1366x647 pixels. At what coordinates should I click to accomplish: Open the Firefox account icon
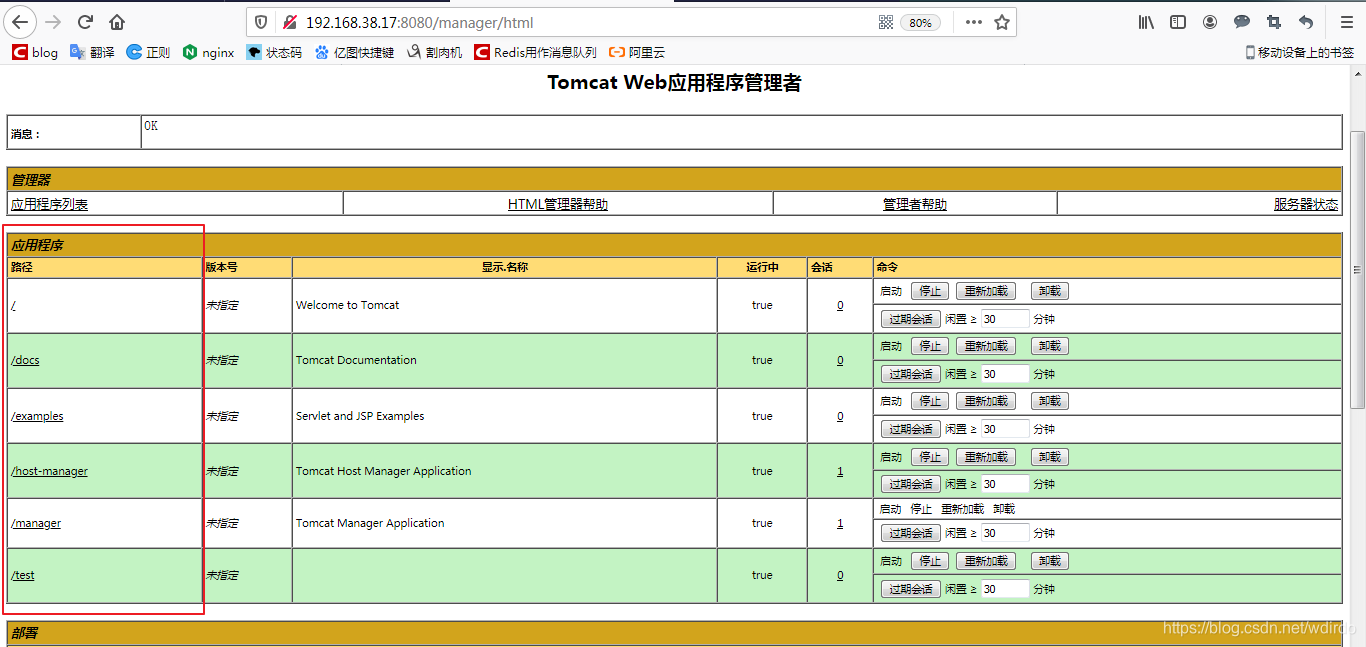click(x=1210, y=22)
